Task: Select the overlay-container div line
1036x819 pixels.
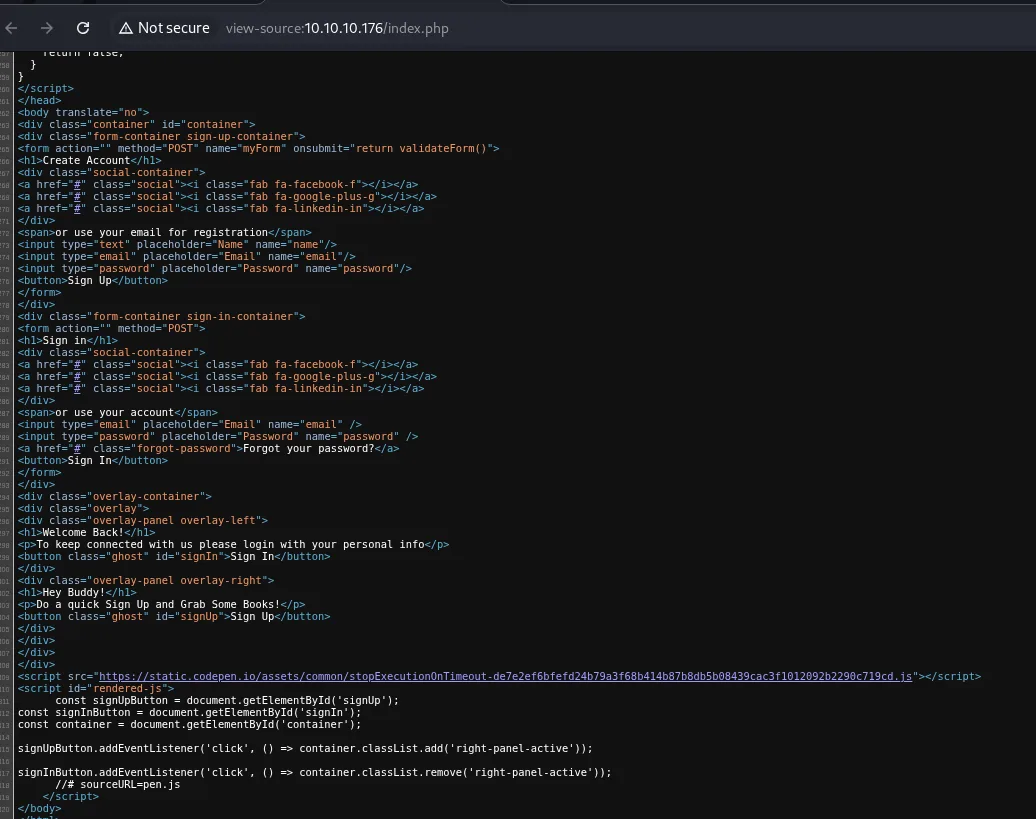Action: click(114, 496)
